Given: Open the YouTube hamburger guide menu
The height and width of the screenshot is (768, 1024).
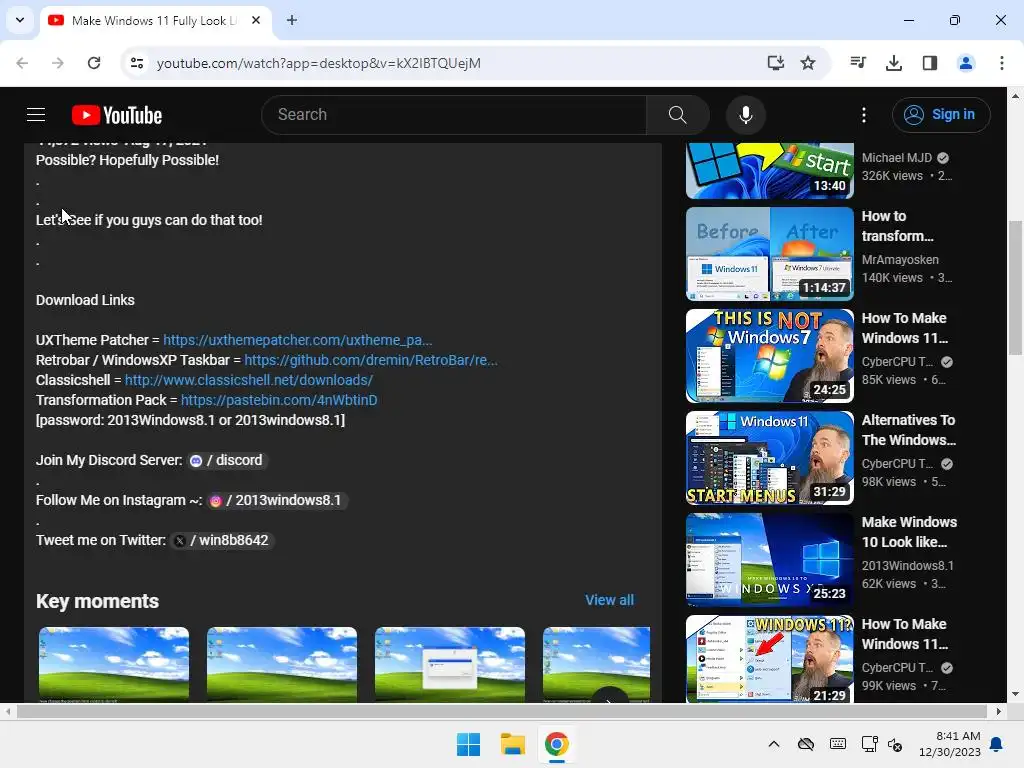Looking at the screenshot, I should pos(36,115).
